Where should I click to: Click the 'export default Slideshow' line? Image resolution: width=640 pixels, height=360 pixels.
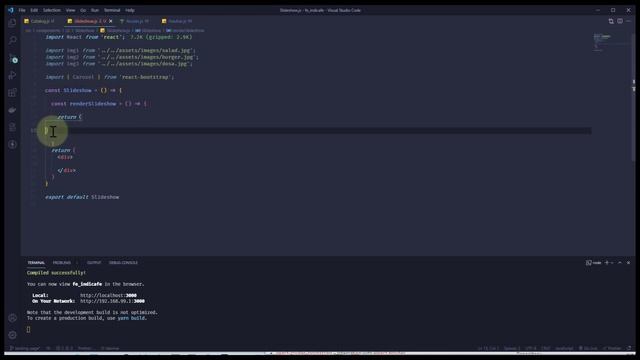pos(82,197)
